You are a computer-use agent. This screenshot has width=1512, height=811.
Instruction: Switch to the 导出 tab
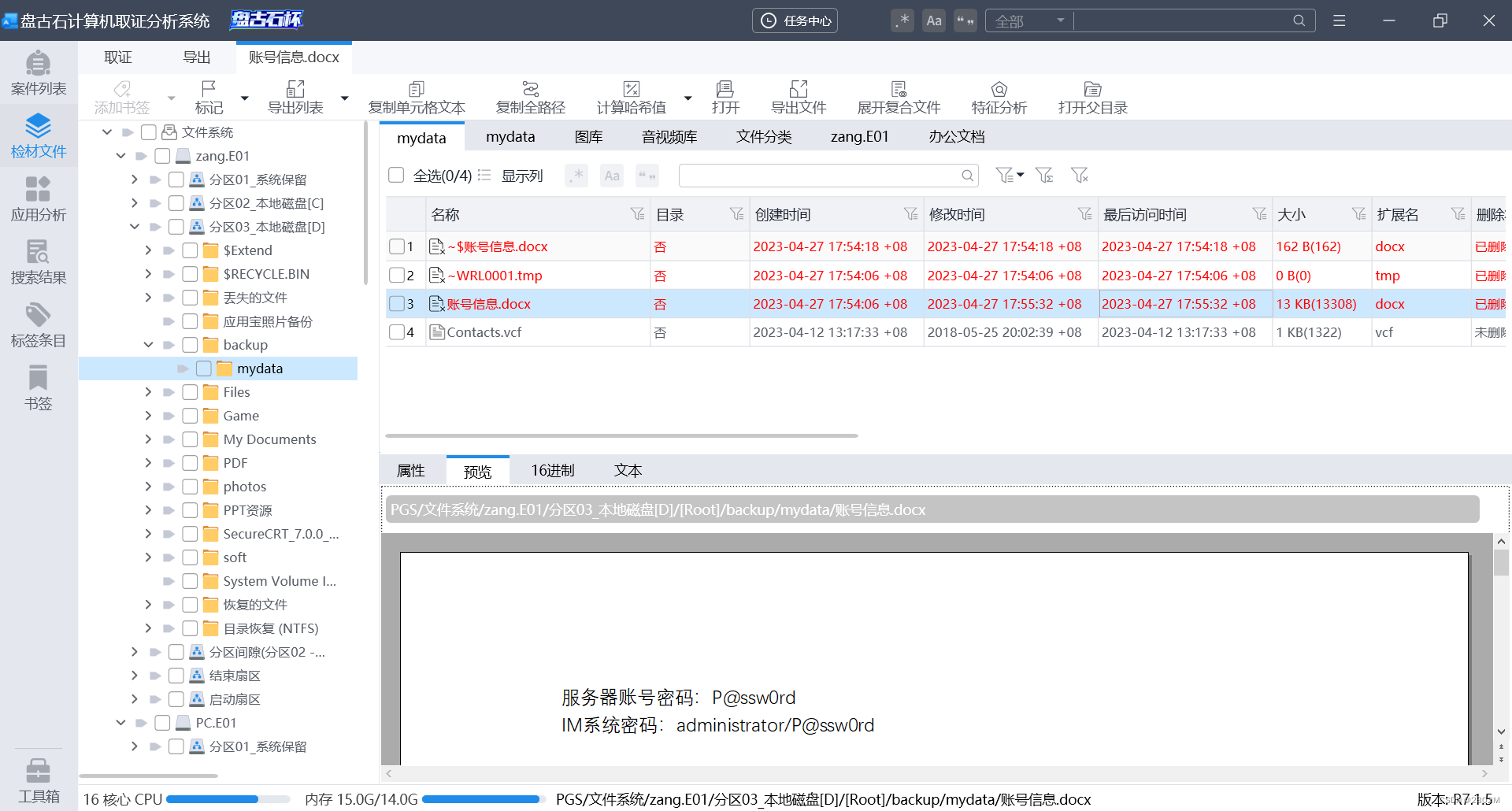coord(197,57)
